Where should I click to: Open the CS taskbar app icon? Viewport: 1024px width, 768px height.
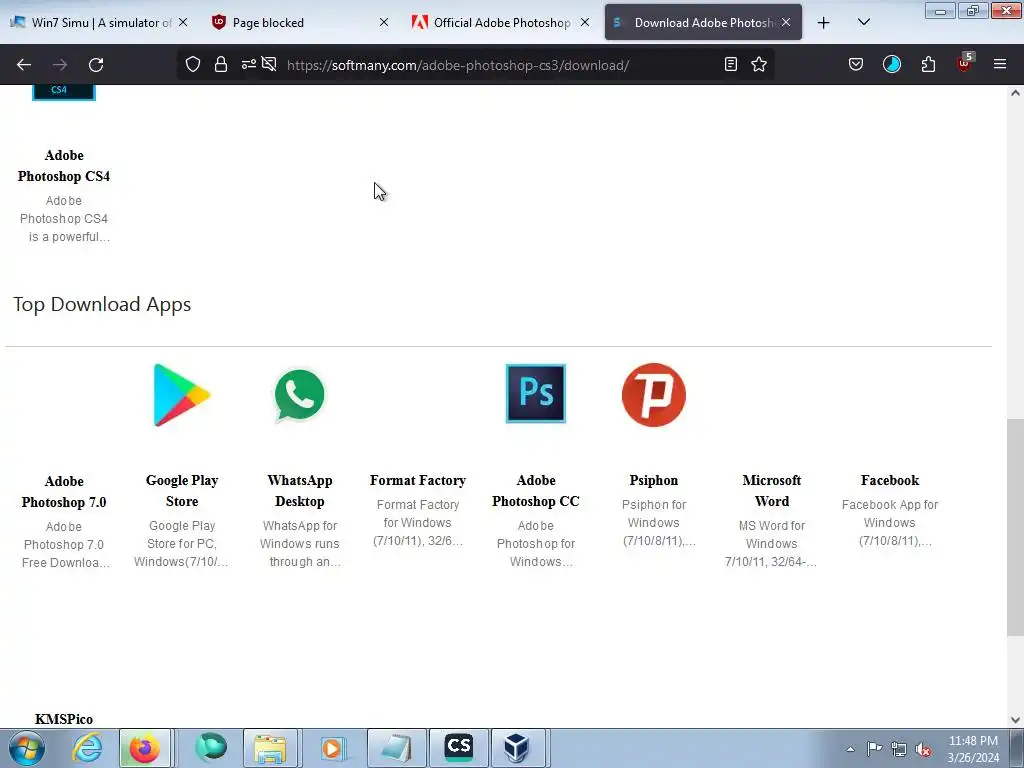458,748
